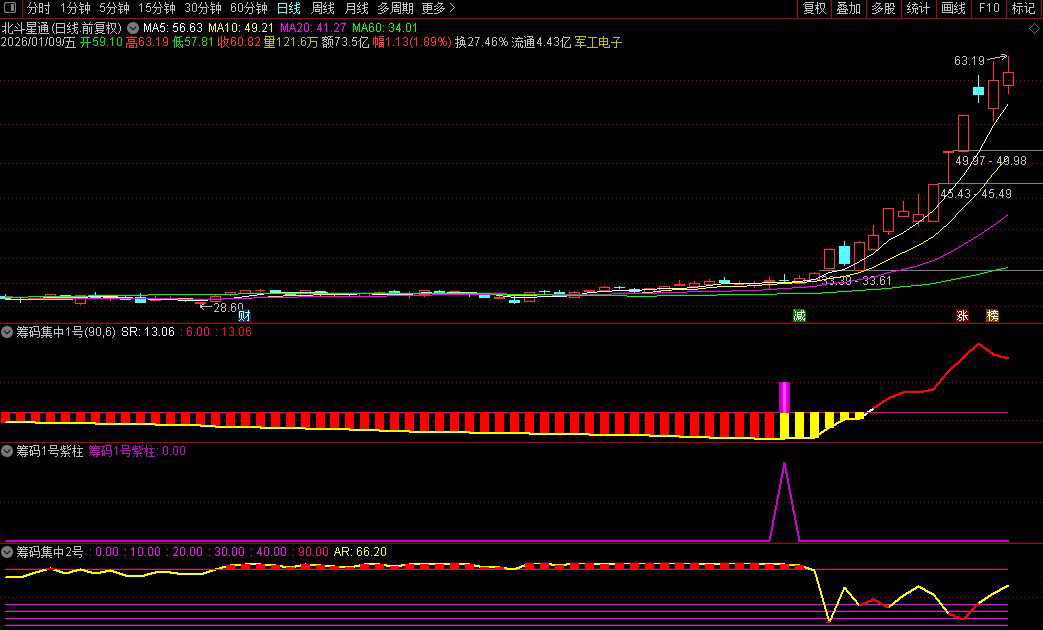The height and width of the screenshot is (630, 1043).
Task: Expand the 筹码1号紫柱 indicator menu
Action: point(7,450)
